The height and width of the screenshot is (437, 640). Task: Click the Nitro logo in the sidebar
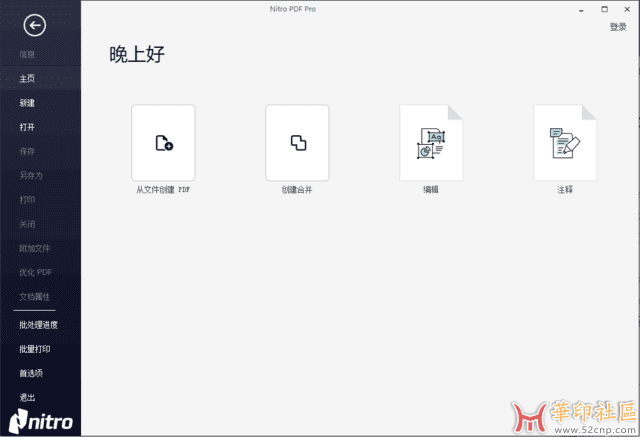[x=41, y=420]
